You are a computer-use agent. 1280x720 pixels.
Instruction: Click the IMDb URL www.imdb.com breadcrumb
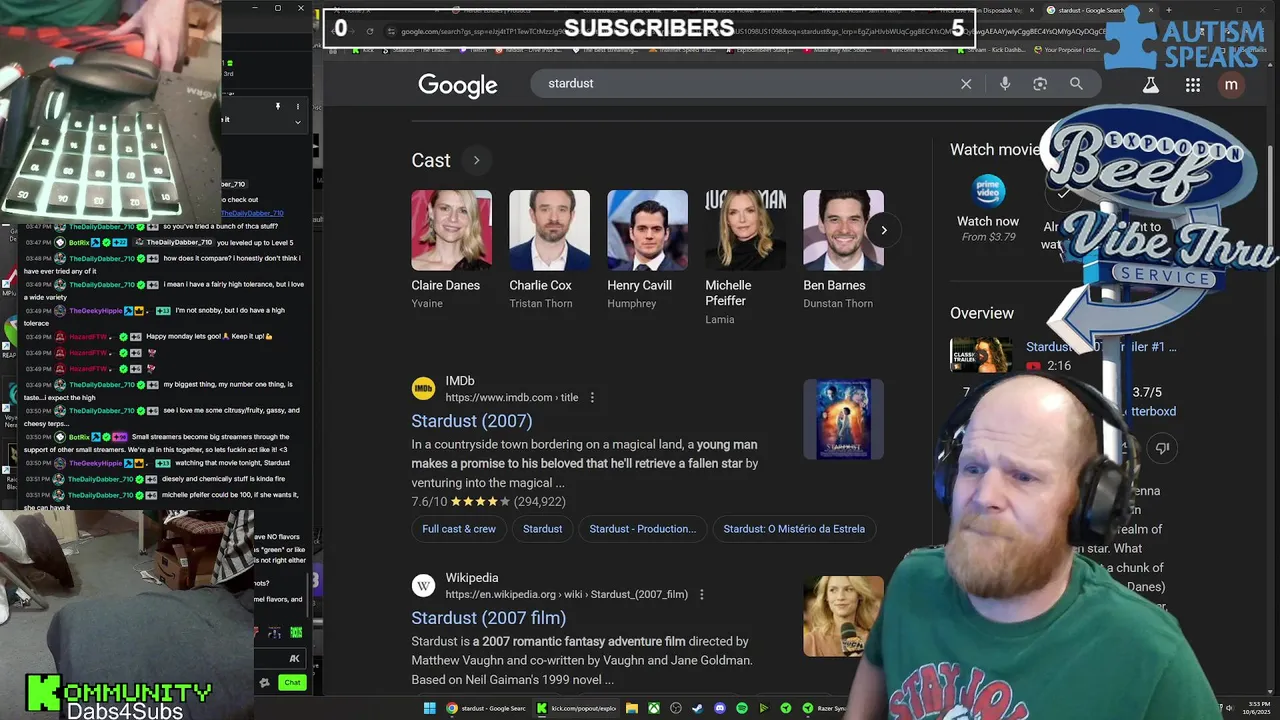(512, 397)
